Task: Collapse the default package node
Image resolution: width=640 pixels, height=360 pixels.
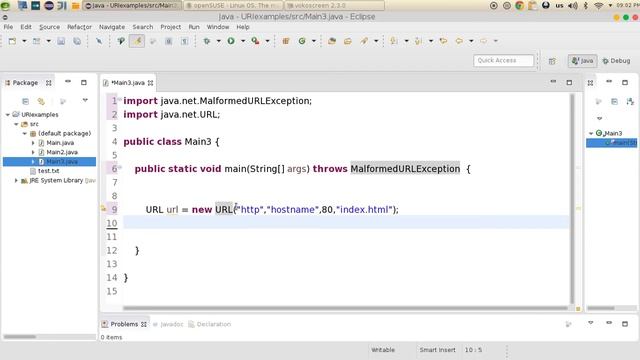Action: point(24,133)
